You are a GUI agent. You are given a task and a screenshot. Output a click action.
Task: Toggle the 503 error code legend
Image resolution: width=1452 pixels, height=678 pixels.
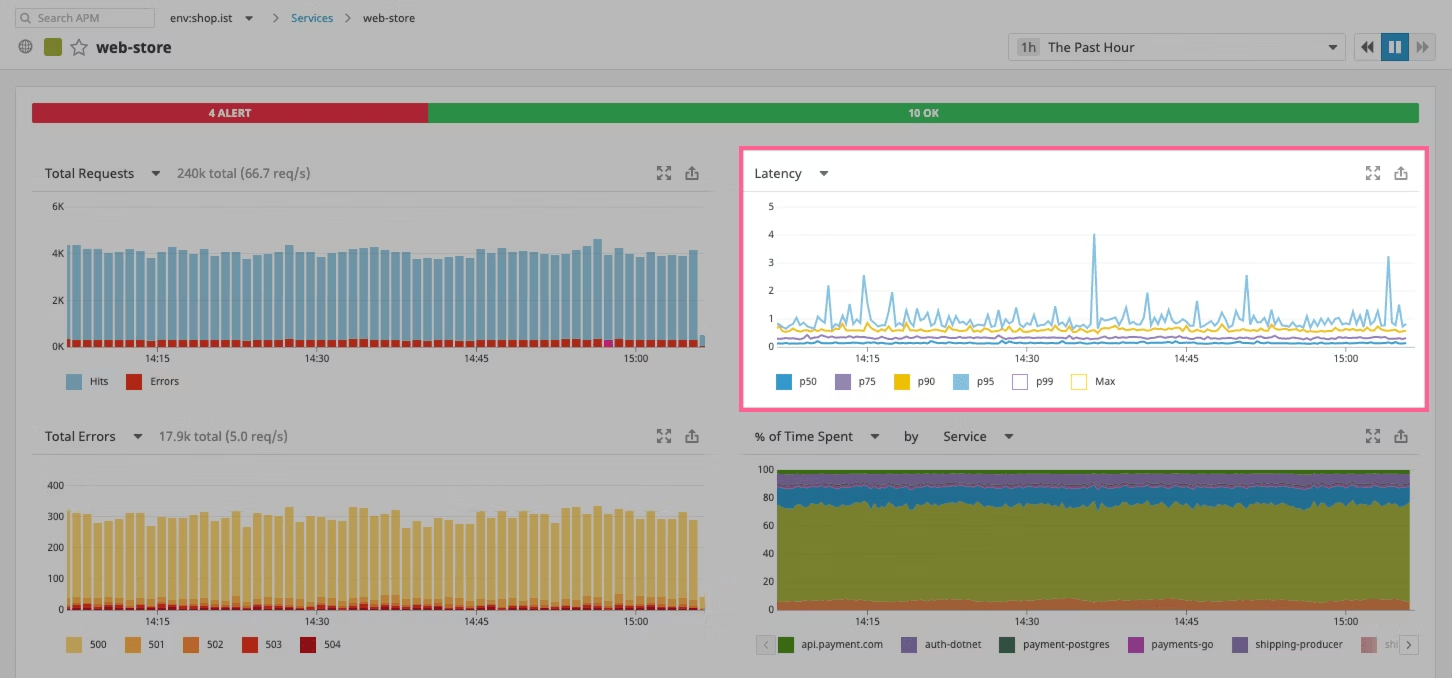click(263, 644)
